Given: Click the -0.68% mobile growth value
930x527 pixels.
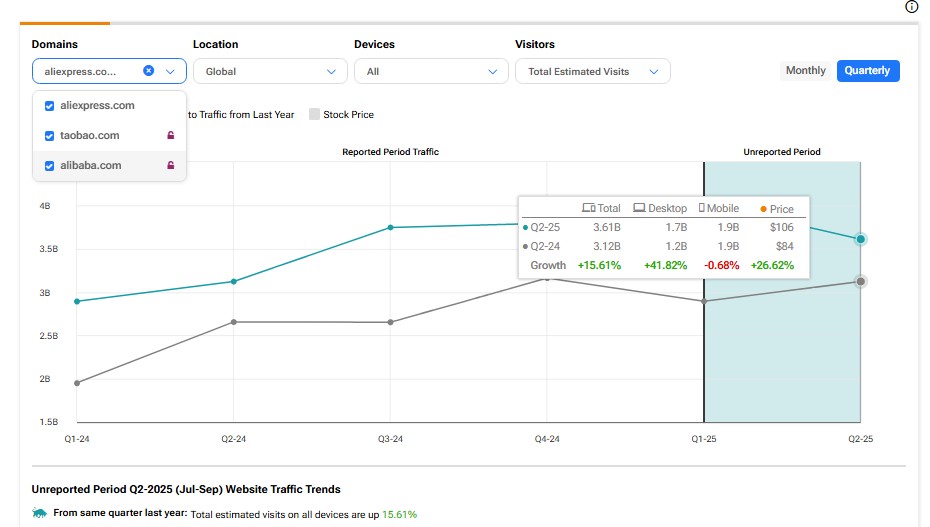Looking at the screenshot, I should click(x=721, y=265).
